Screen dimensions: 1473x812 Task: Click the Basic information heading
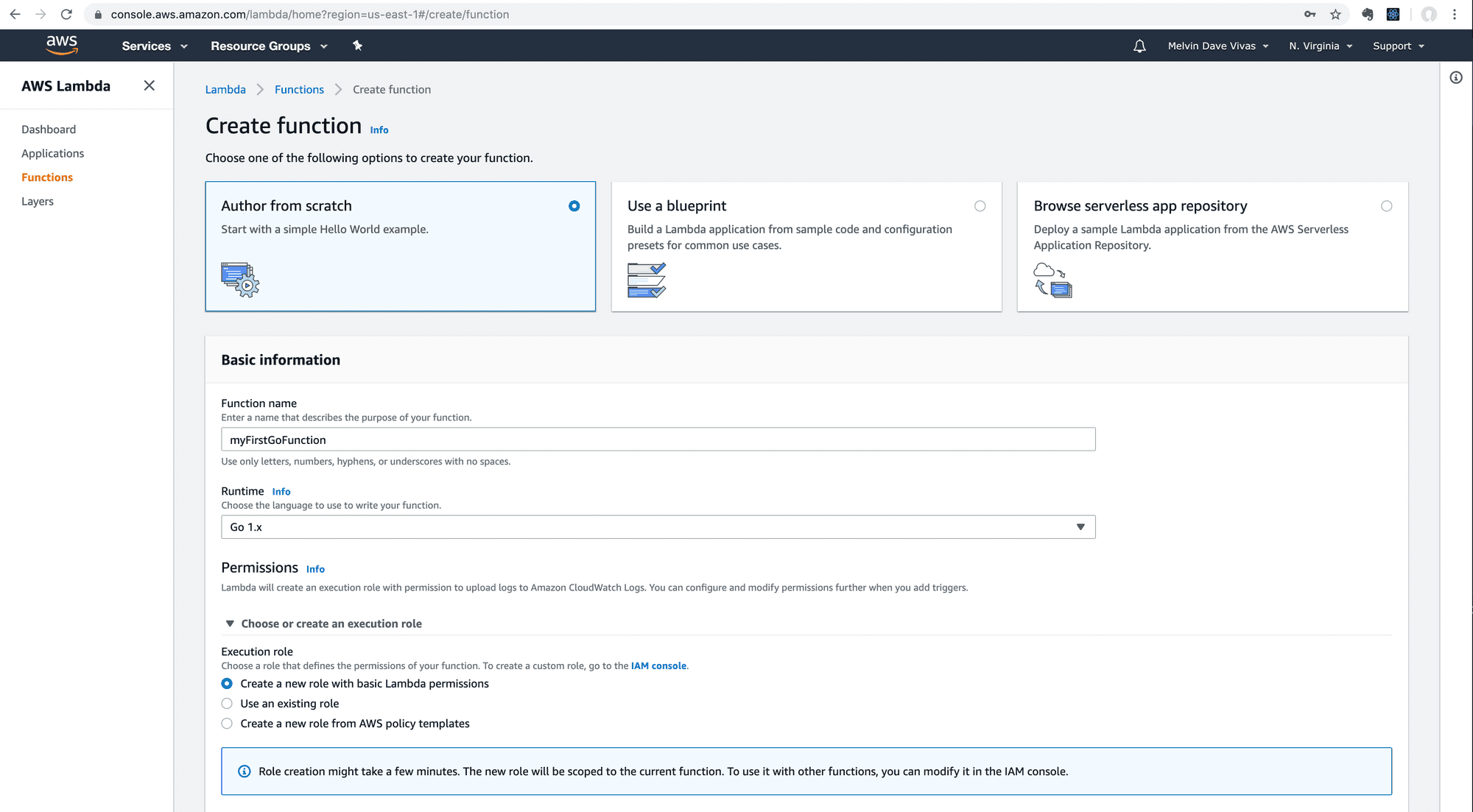(281, 360)
